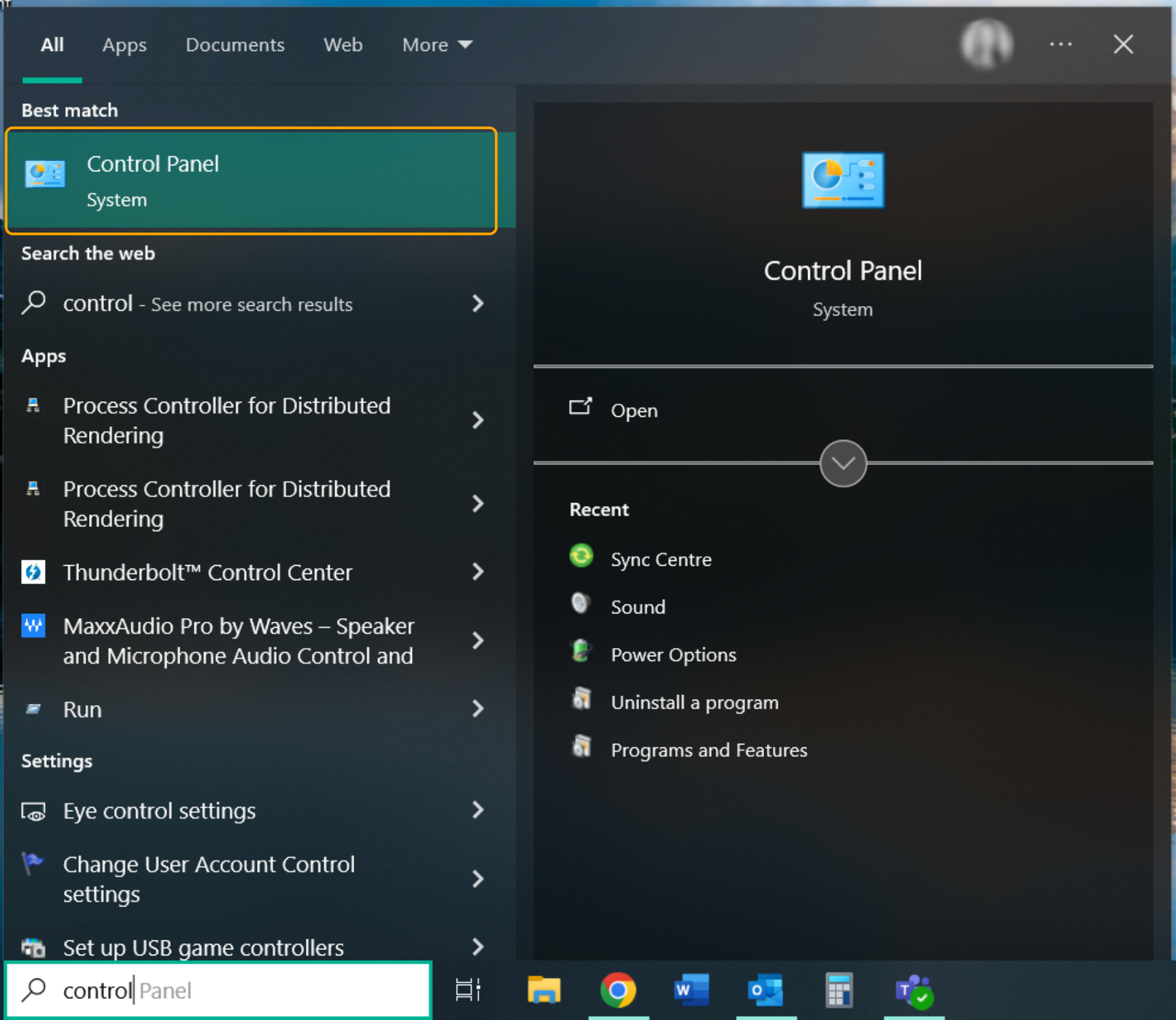
Task: Click the MaxxAudio Waves icon
Action: [x=33, y=626]
